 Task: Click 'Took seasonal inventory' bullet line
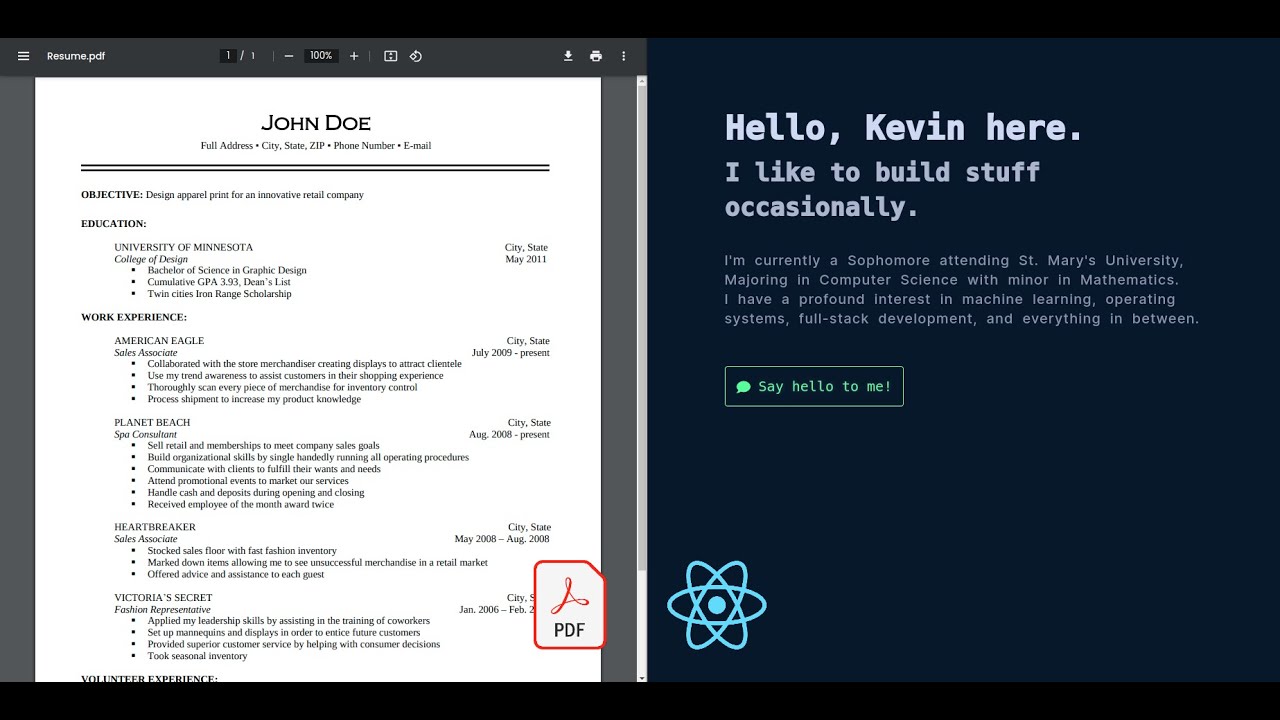(197, 656)
